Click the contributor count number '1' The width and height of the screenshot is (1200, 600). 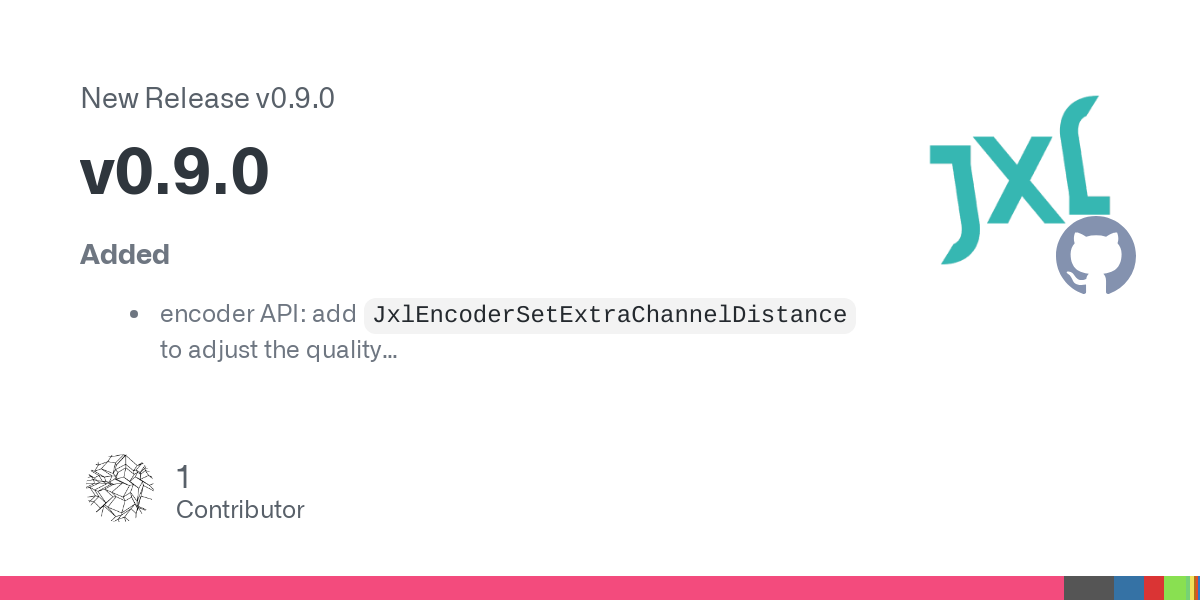coord(183,477)
